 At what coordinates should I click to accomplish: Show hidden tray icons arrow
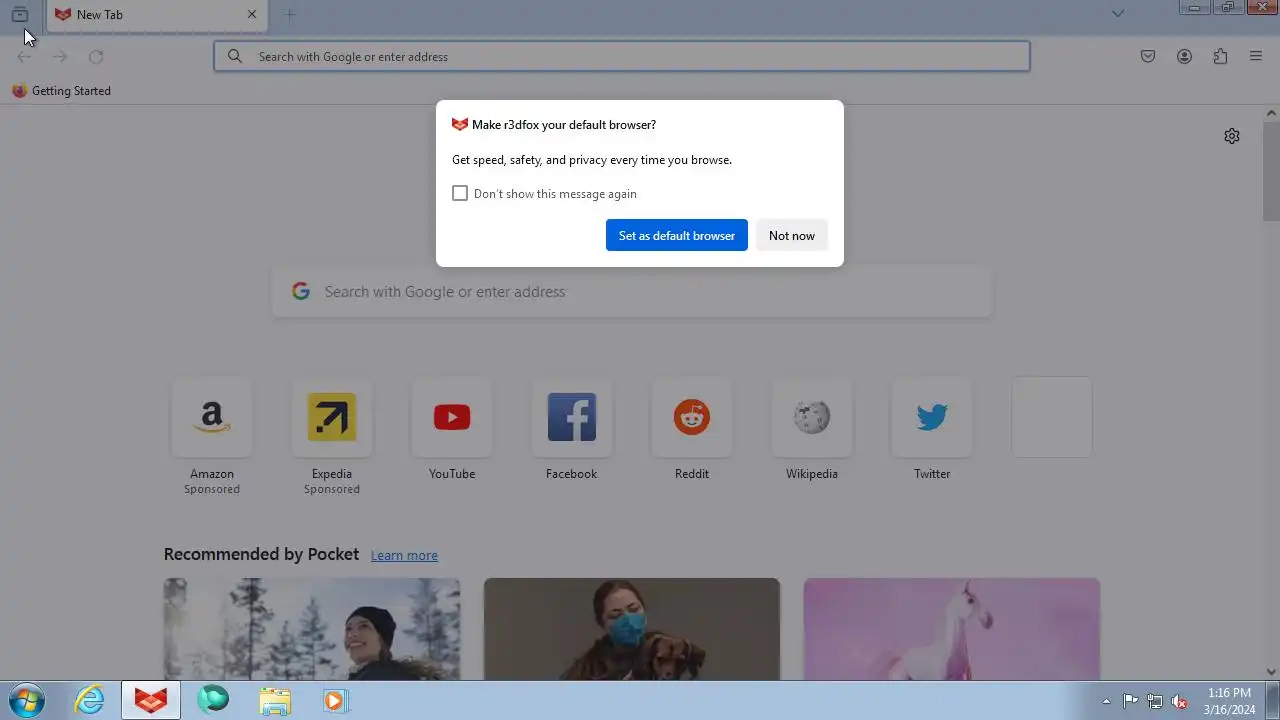1106,701
